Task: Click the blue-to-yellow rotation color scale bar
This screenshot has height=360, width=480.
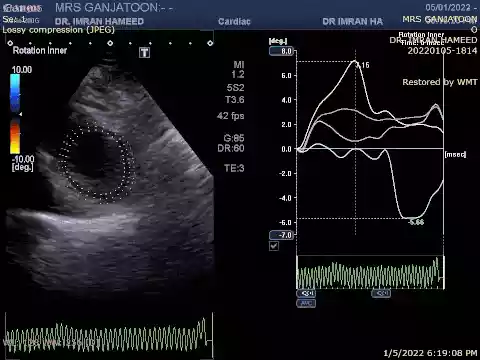Action: 15,114
